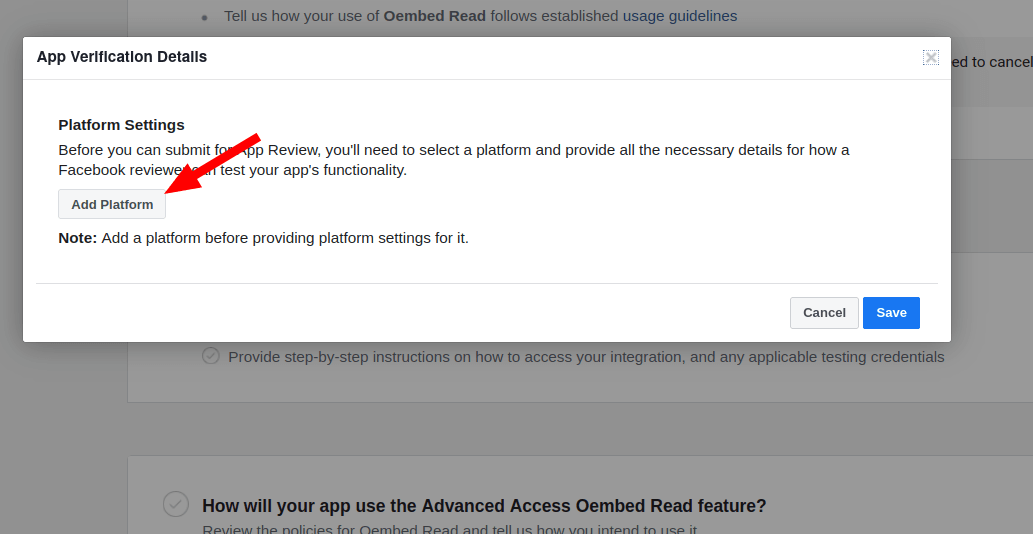The width and height of the screenshot is (1033, 534).
Task: Click the Add Platform button
Action: pyautogui.click(x=112, y=204)
